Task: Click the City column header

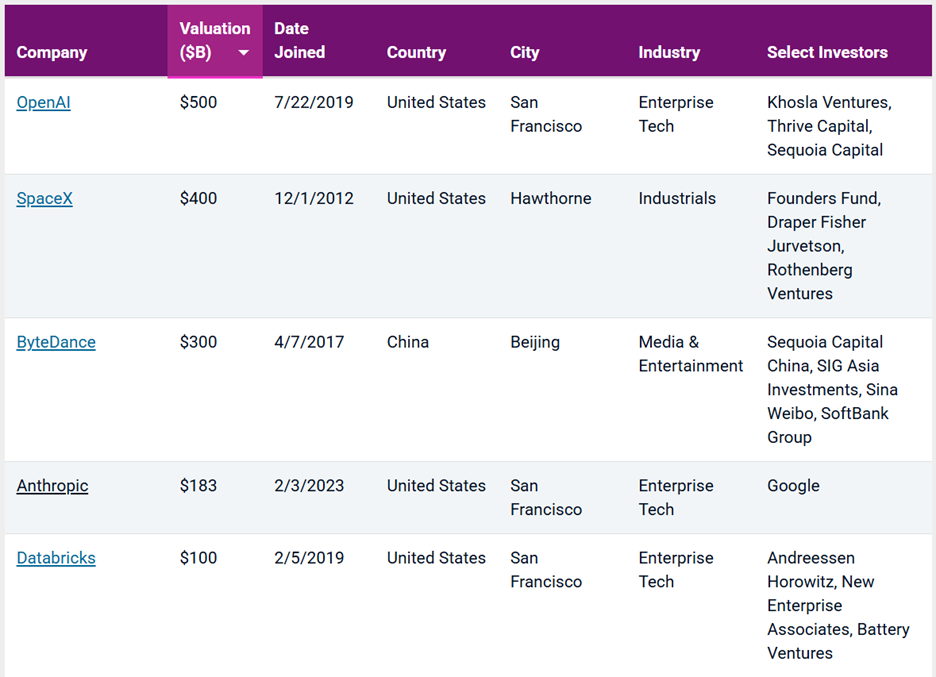Action: point(524,52)
